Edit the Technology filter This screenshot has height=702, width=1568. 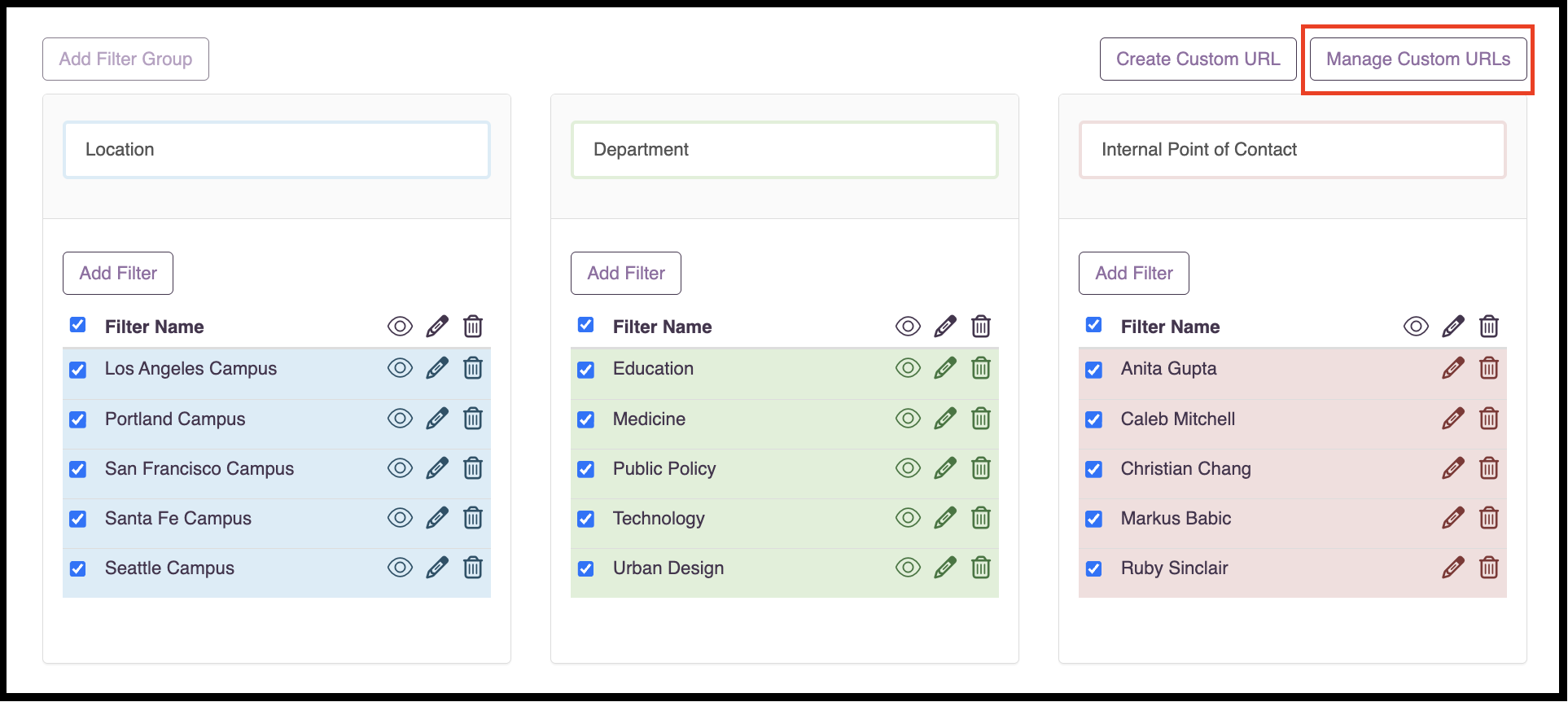(x=945, y=518)
